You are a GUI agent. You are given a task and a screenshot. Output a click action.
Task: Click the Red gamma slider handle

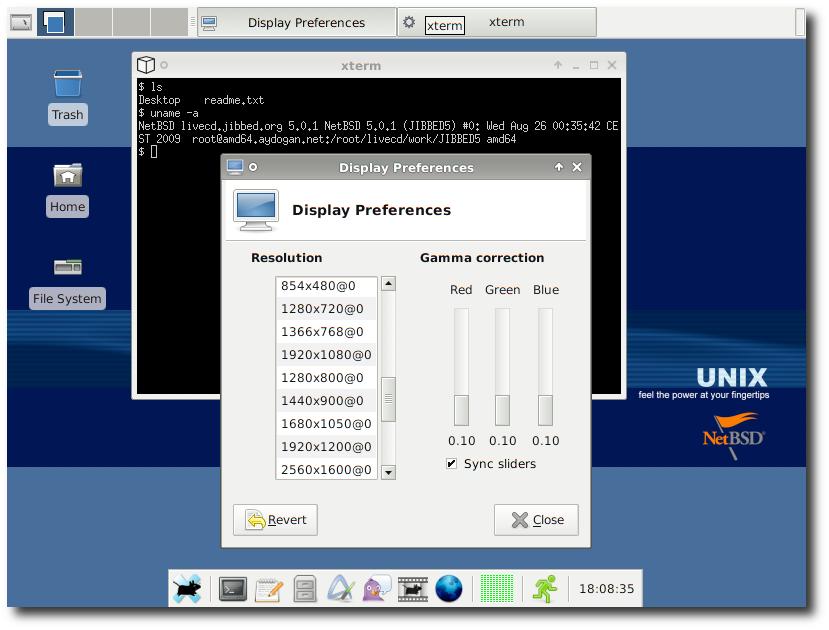(461, 410)
